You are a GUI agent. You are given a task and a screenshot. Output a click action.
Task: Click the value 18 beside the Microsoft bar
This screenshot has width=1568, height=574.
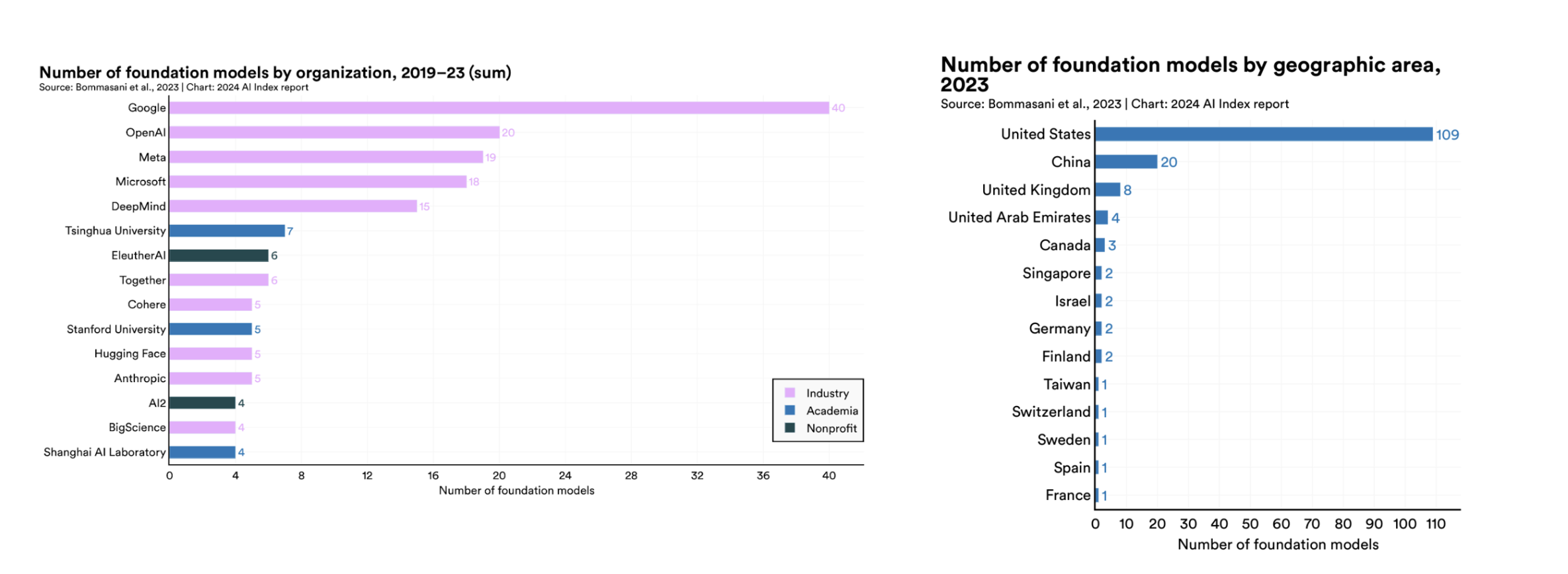click(474, 182)
